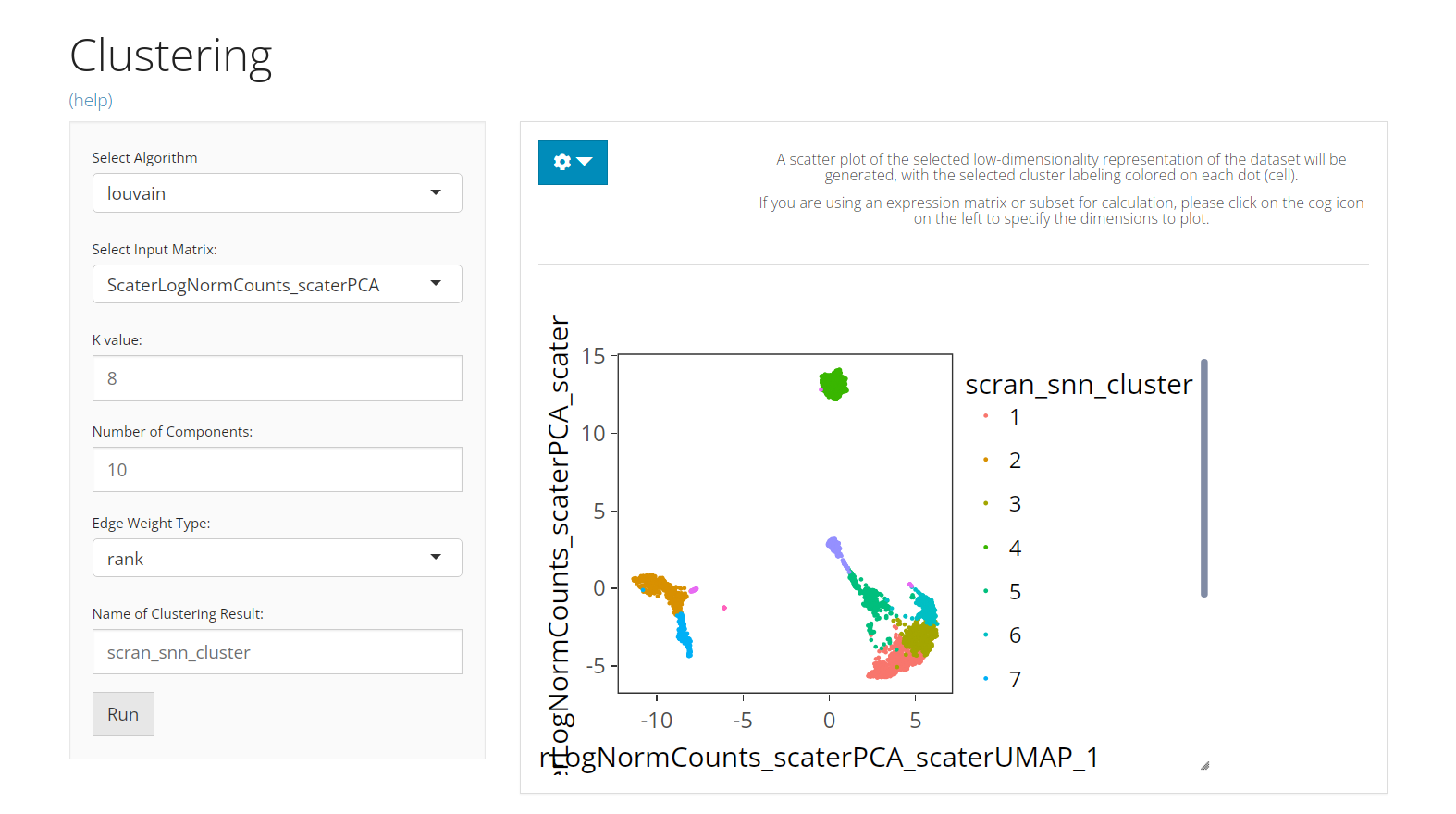Click the isolated green cluster in scatter plot
The width and height of the screenshot is (1456, 814).
point(834,384)
